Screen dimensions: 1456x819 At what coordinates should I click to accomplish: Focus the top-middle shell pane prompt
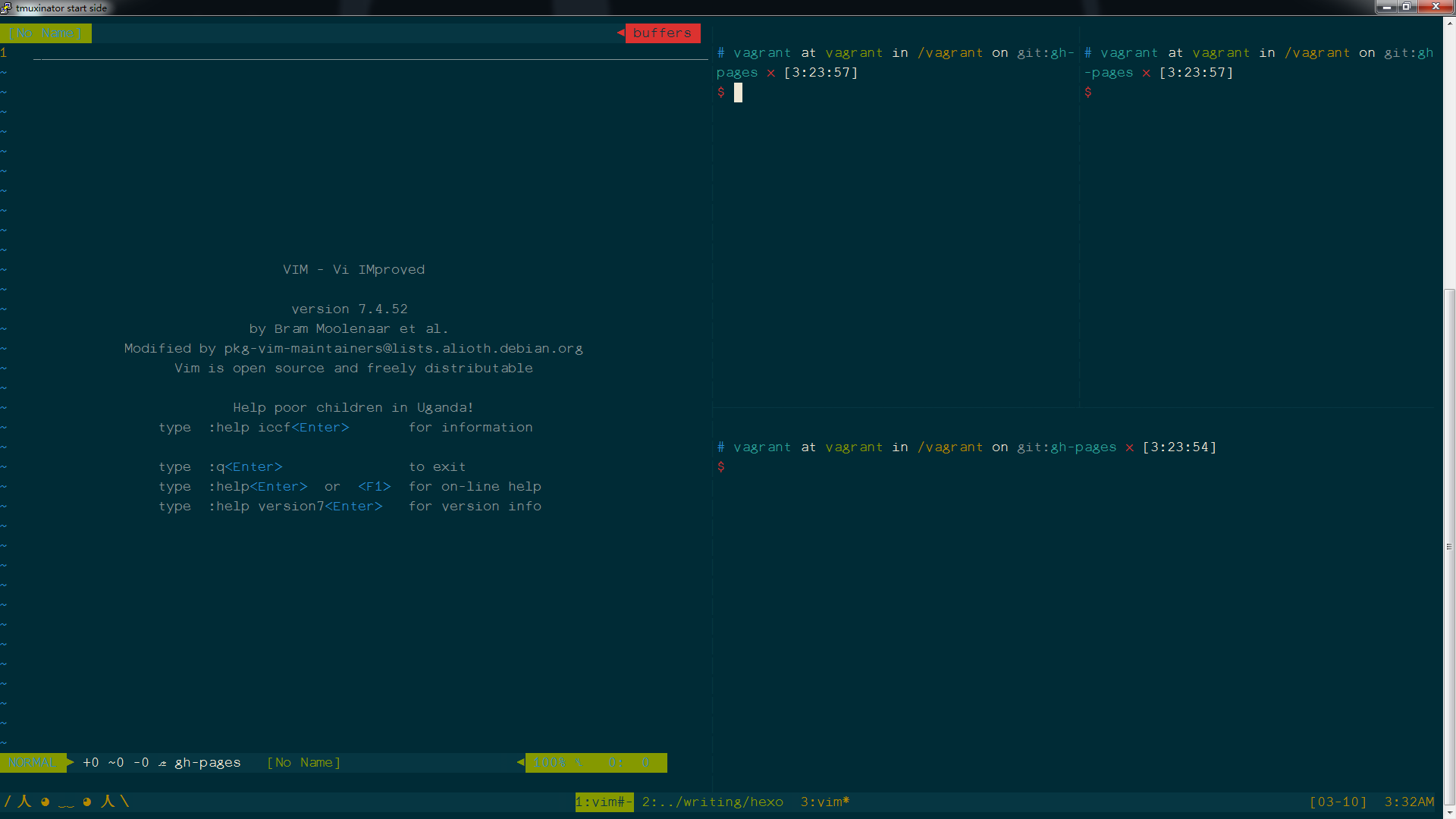click(x=738, y=93)
